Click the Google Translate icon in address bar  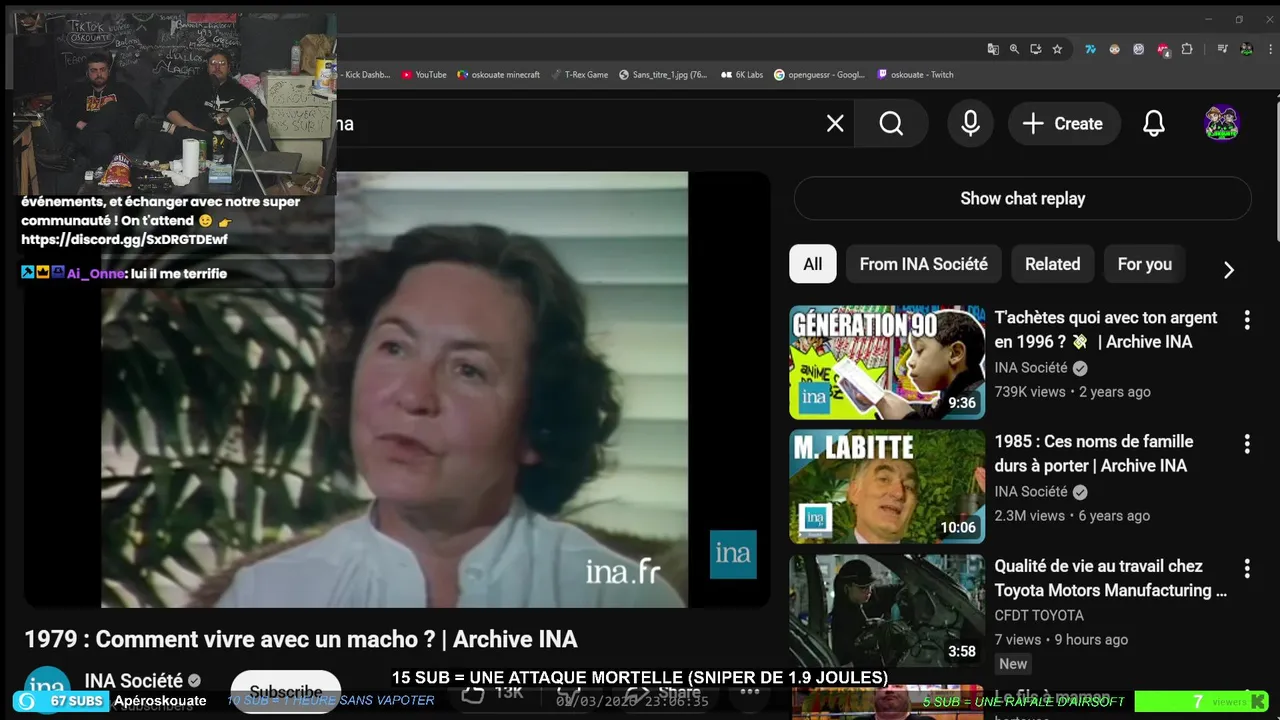pos(993,49)
